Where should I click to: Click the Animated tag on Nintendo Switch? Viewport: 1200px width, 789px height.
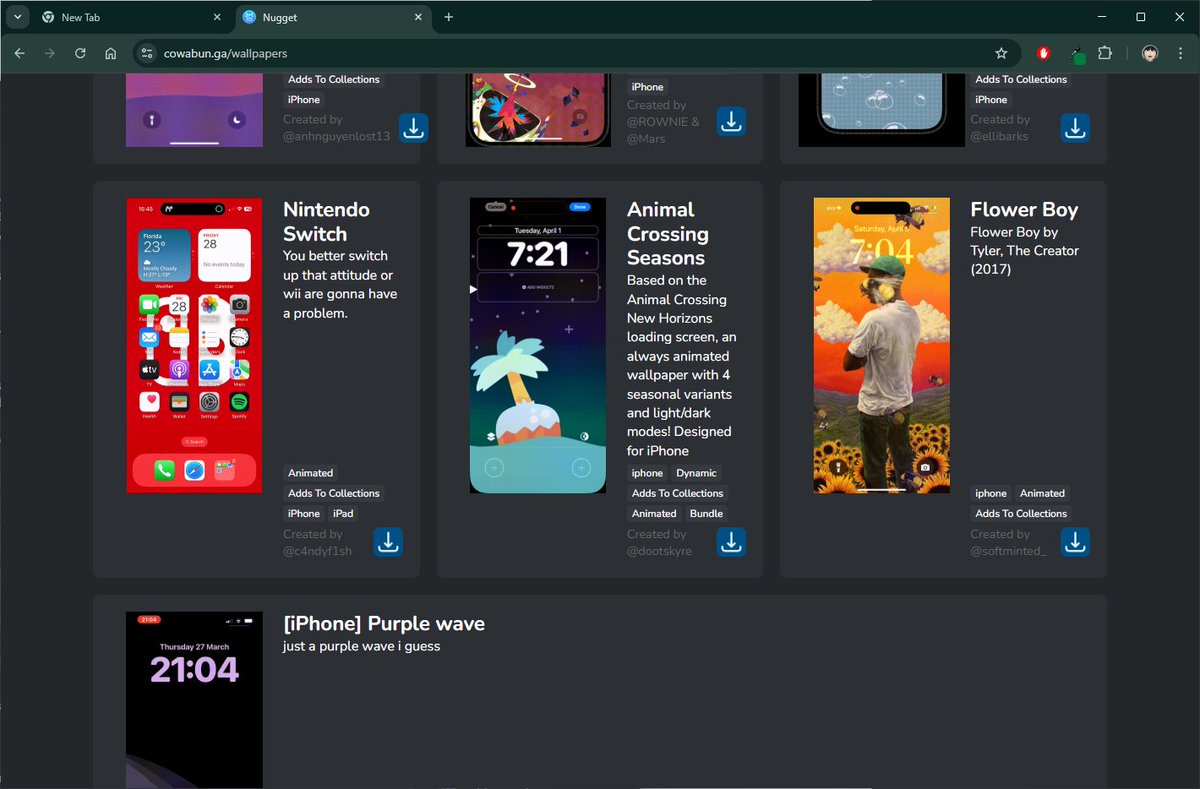[x=311, y=473]
